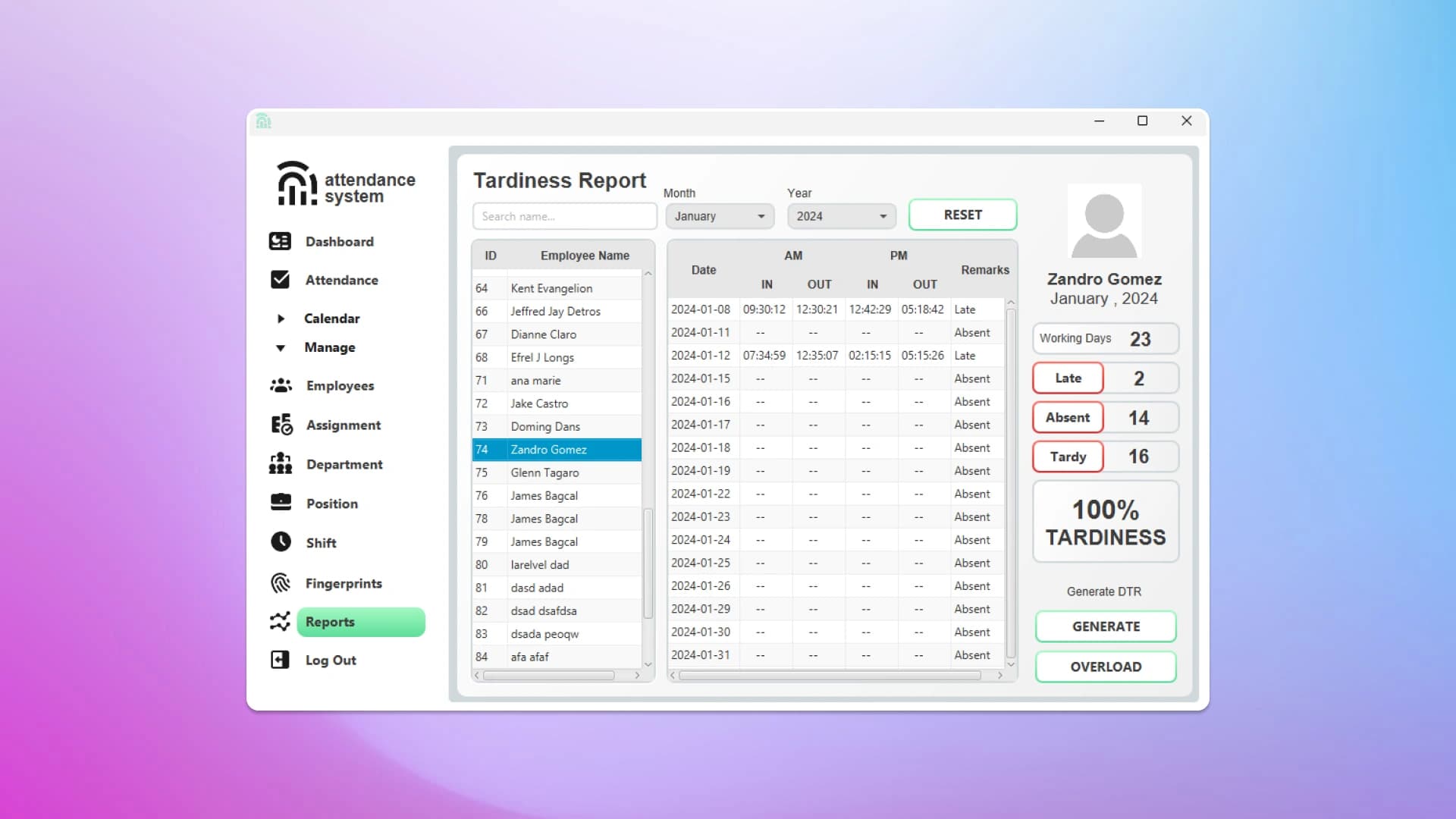Screen dimensions: 1456x819
Task: Click the Position briefcase icon
Action: (x=281, y=502)
